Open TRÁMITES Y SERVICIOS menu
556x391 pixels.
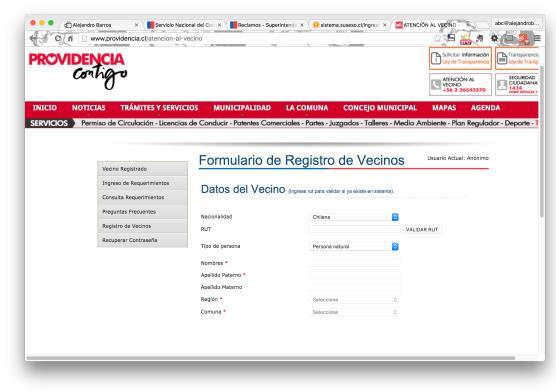159,108
